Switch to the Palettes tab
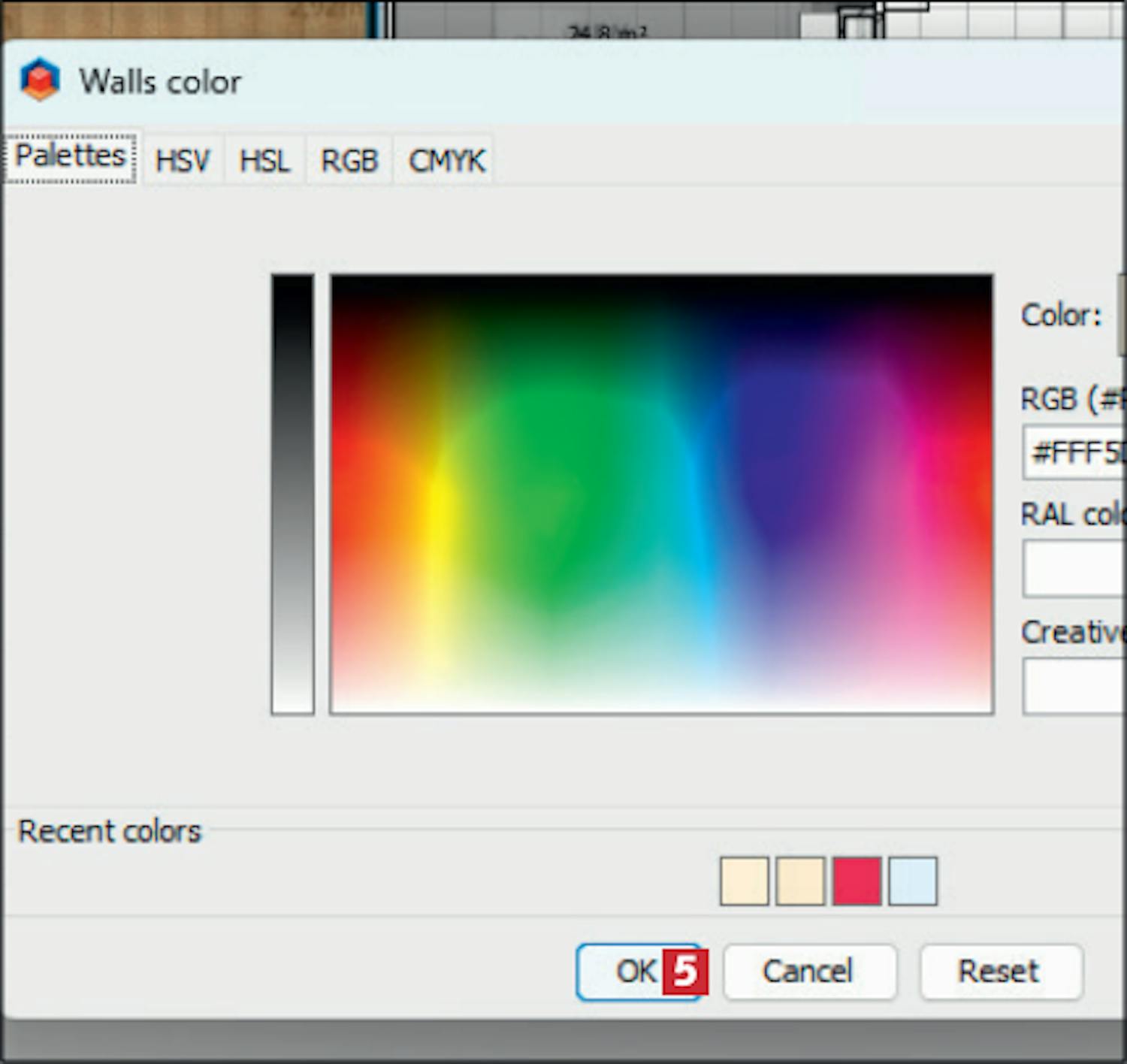The height and width of the screenshot is (1064, 1127). (x=70, y=157)
